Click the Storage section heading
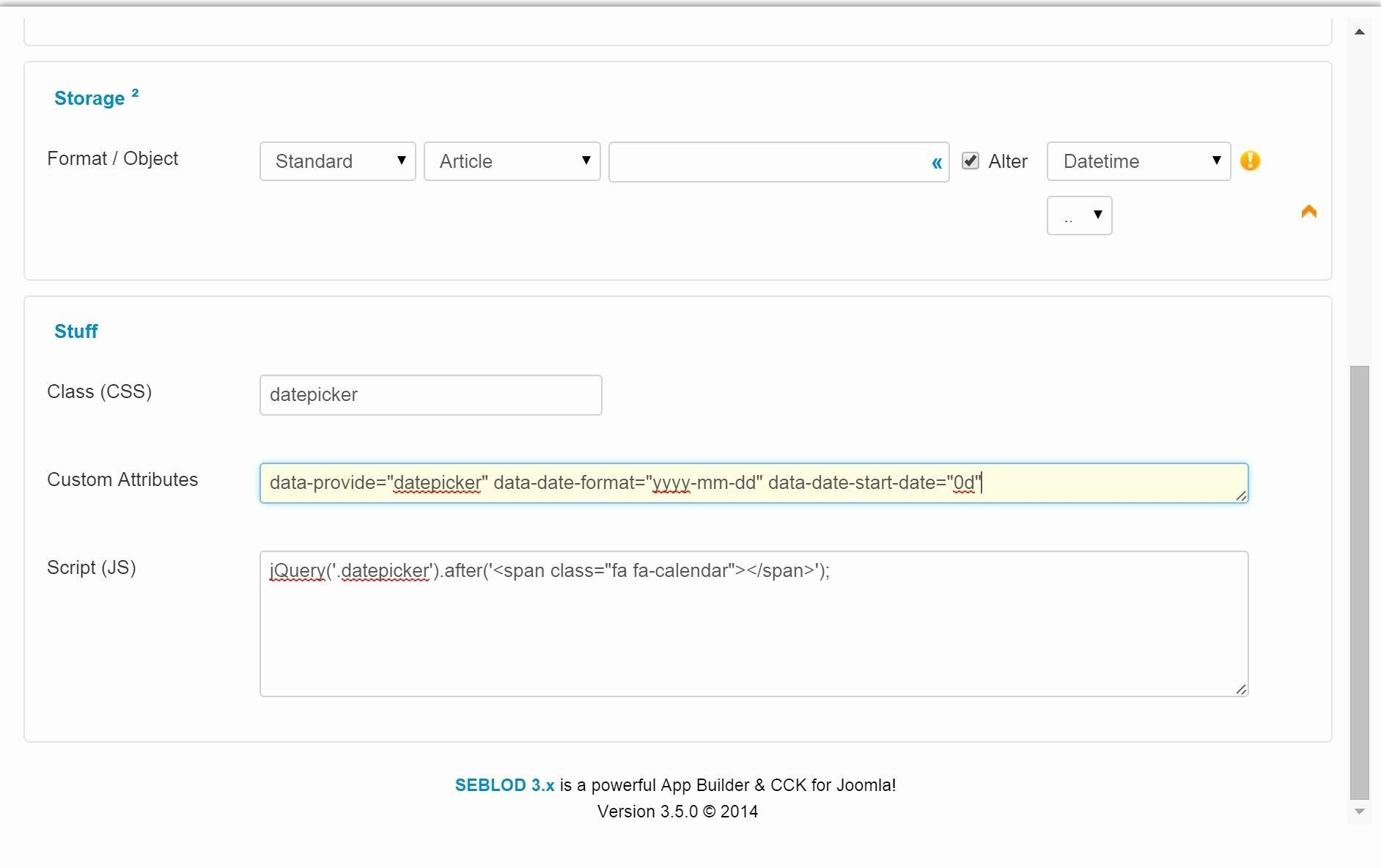Image resolution: width=1381 pixels, height=868 pixels. click(96, 98)
